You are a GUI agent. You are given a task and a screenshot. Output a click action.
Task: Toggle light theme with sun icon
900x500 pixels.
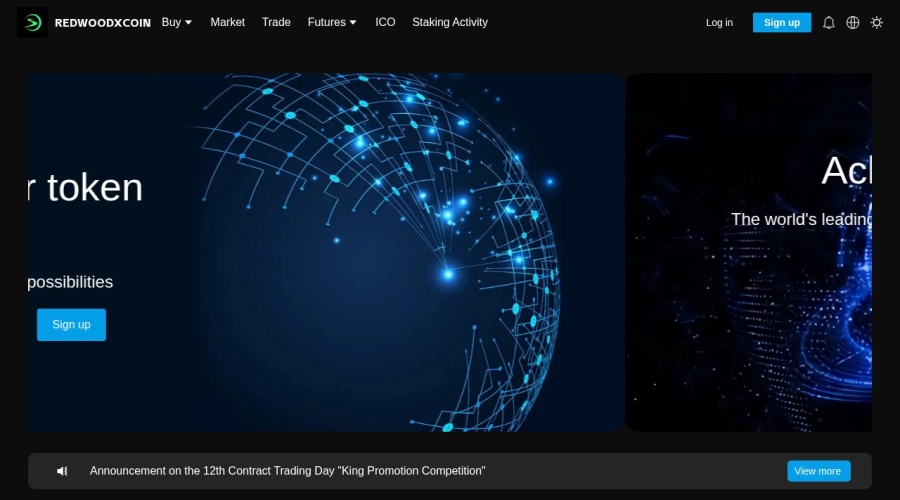click(876, 22)
